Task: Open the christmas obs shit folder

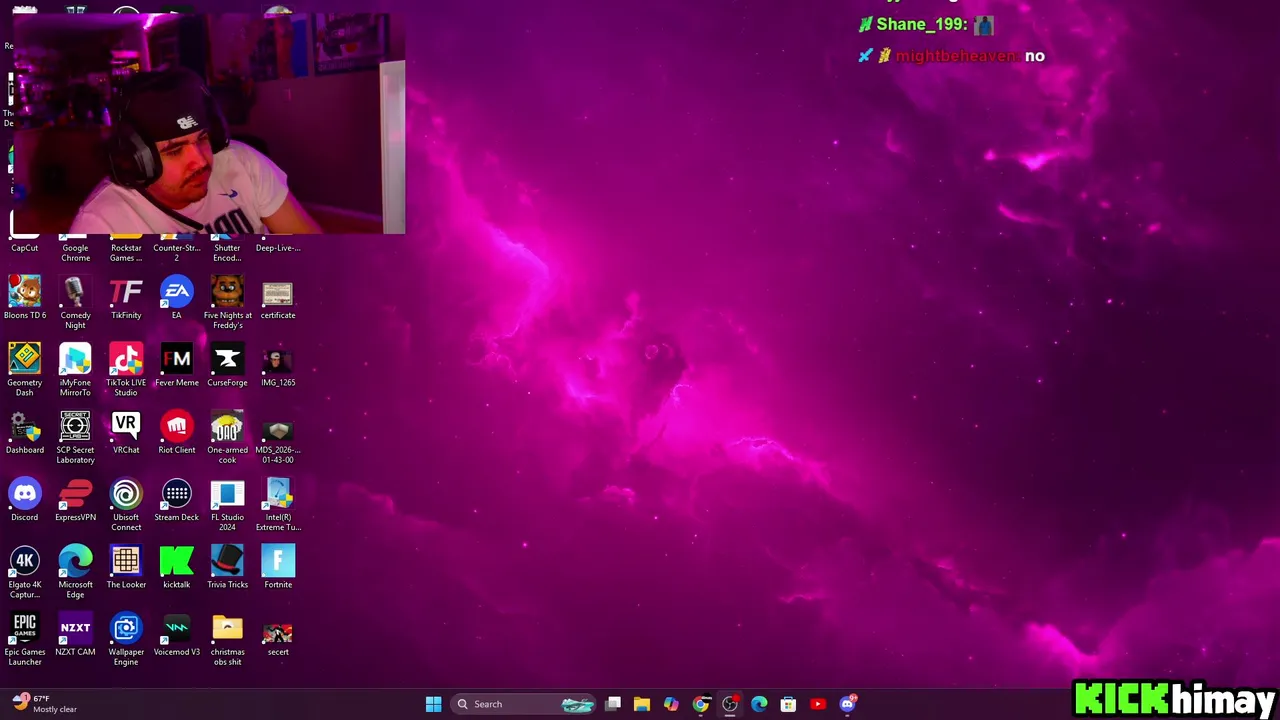Action: [x=227, y=639]
